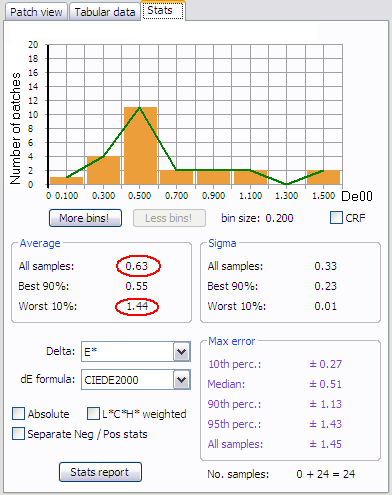Tick the Absolute checkbox
392x495 pixels.
[18, 414]
